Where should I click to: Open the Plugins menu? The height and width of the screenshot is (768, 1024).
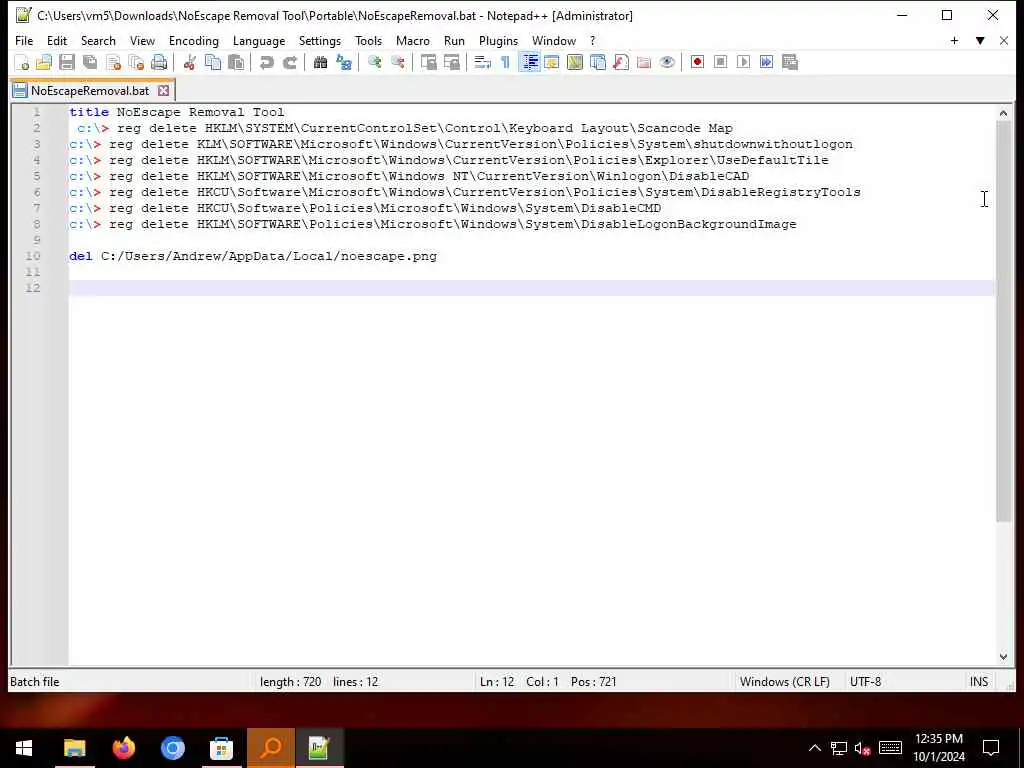point(498,40)
